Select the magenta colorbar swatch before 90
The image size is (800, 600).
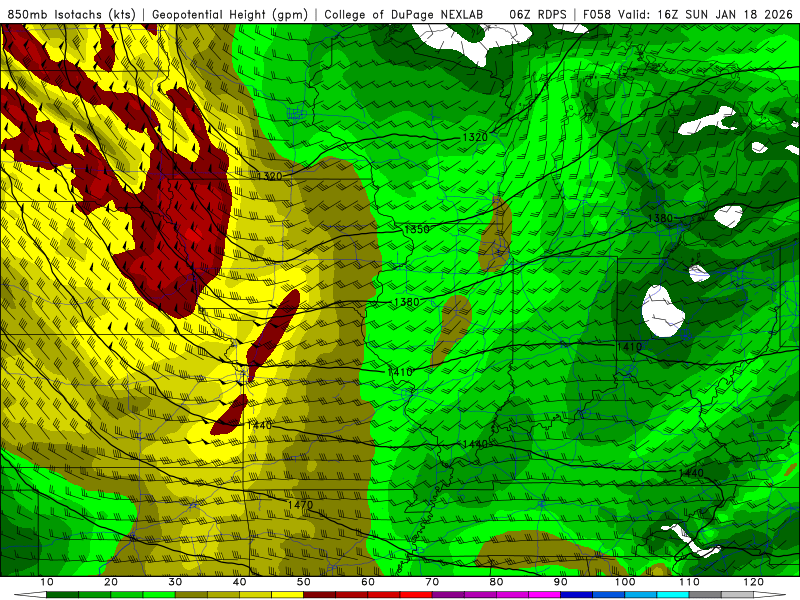coord(544,595)
